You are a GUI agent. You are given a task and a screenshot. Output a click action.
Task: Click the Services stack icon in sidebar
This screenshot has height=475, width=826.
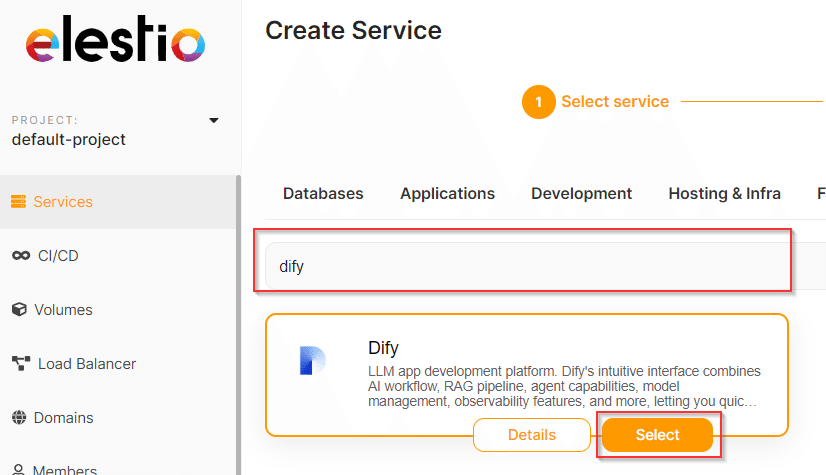[x=18, y=202]
